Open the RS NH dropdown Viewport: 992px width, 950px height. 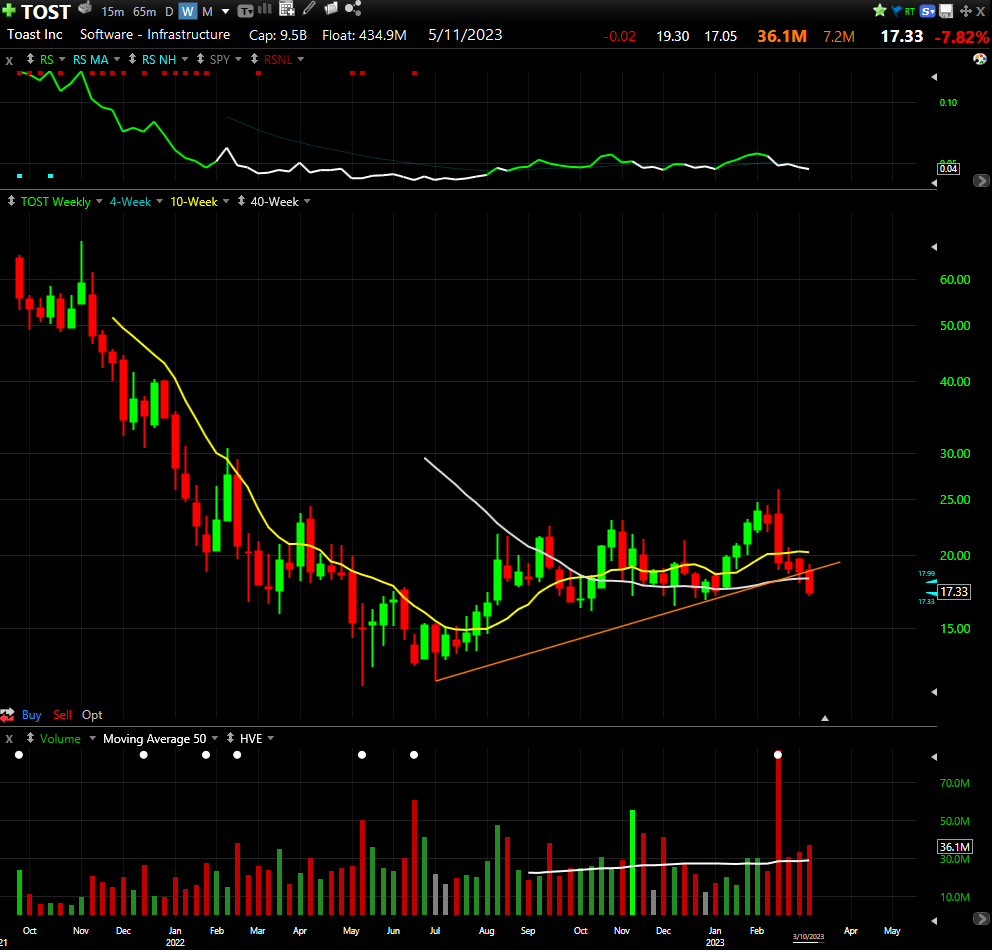185,59
